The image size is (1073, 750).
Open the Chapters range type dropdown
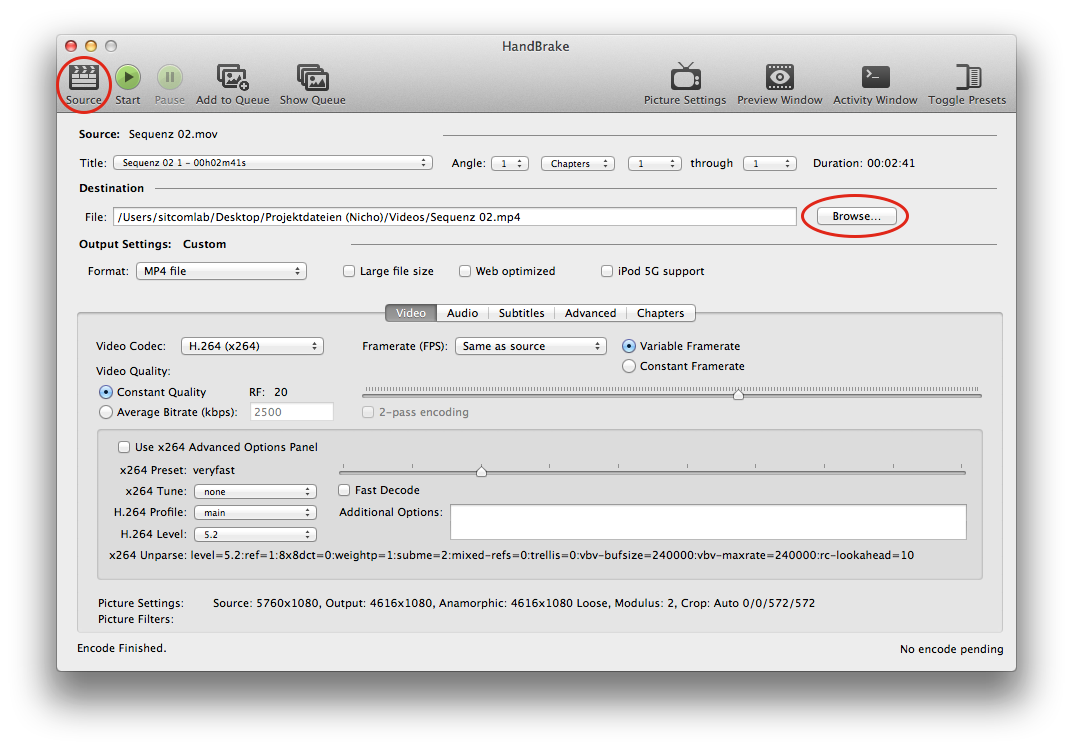tap(578, 164)
